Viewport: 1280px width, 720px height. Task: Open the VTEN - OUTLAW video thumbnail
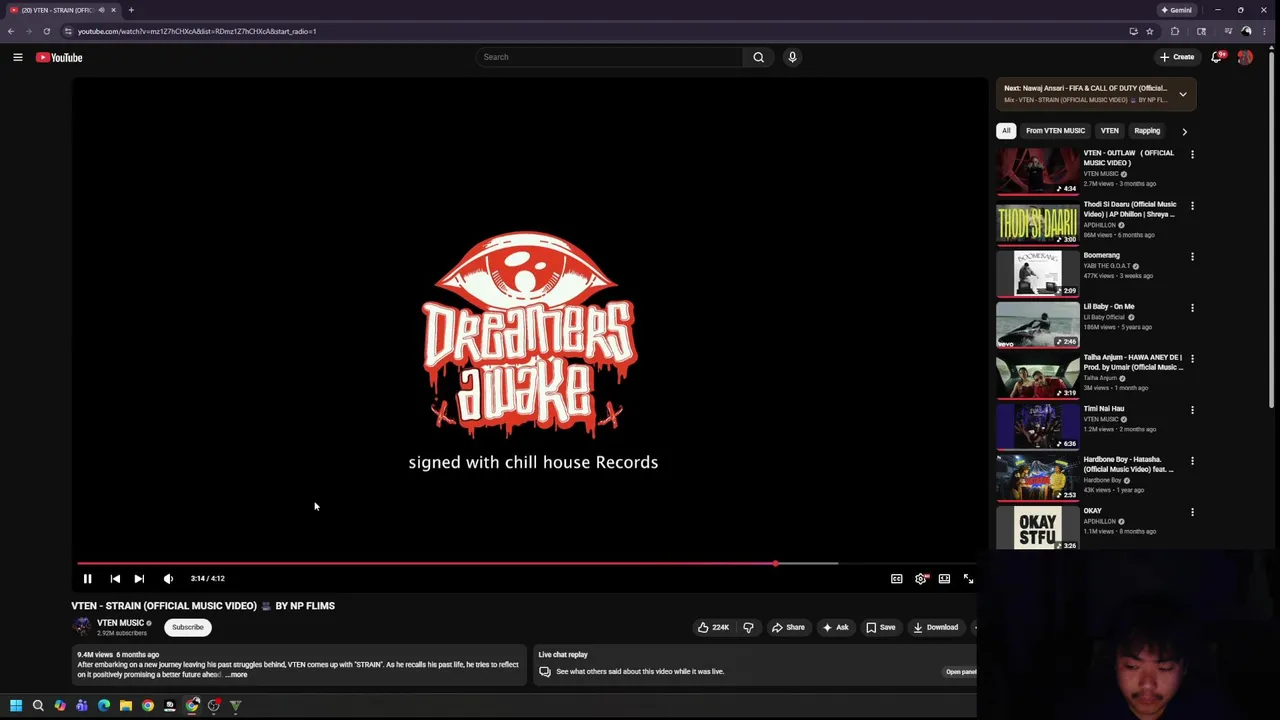(1038, 171)
